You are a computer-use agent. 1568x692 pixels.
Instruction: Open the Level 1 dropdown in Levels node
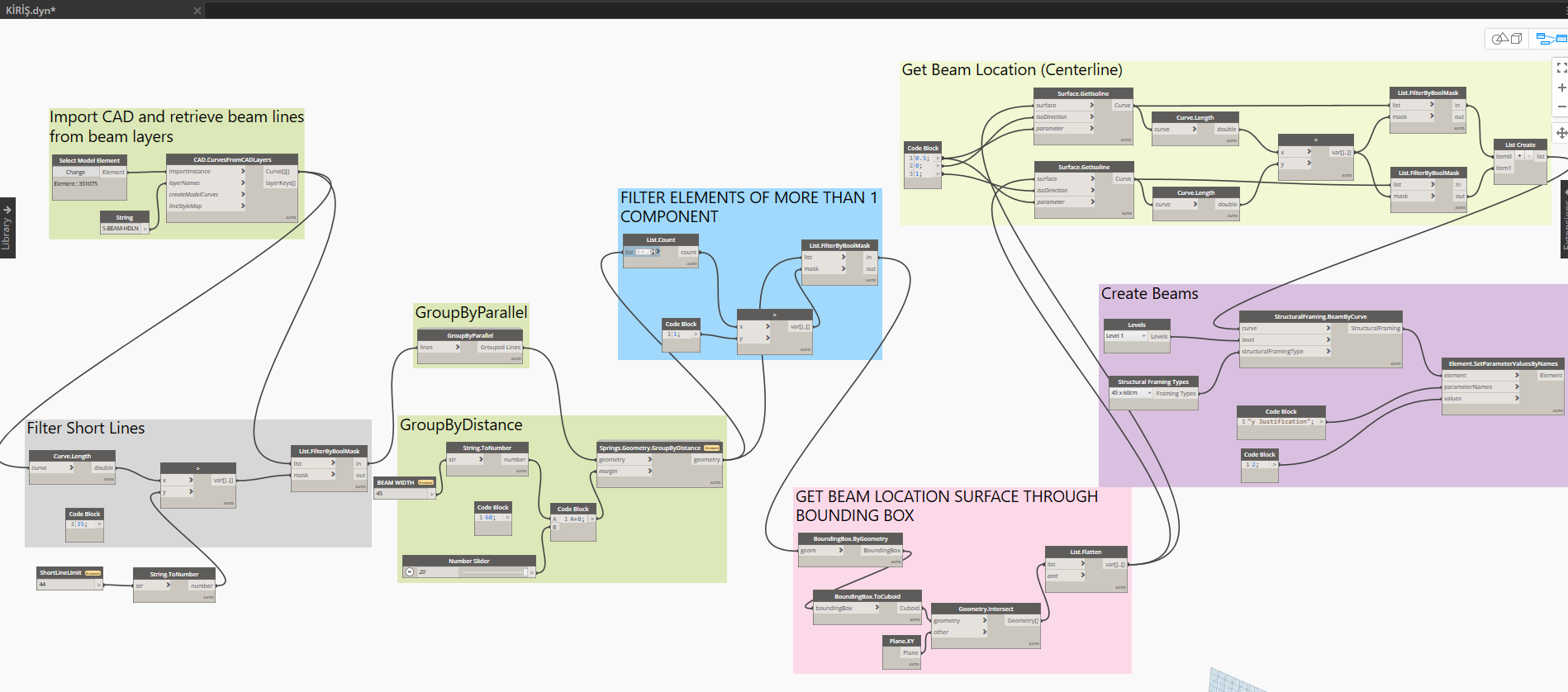pyautogui.click(x=1126, y=336)
